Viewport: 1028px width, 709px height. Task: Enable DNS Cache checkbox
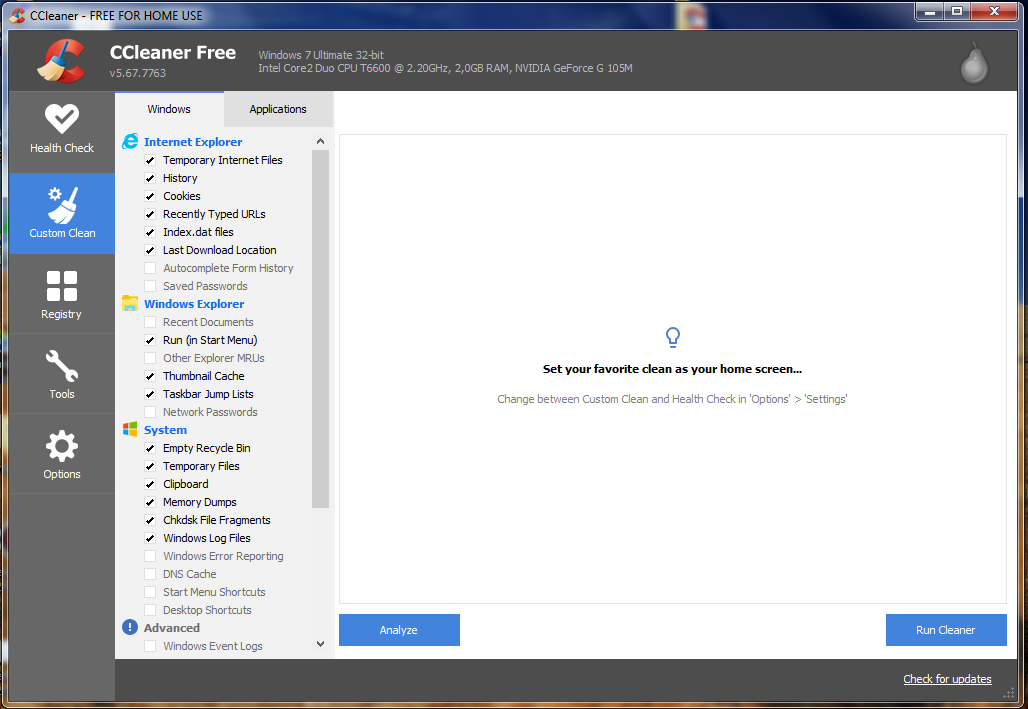tap(150, 574)
